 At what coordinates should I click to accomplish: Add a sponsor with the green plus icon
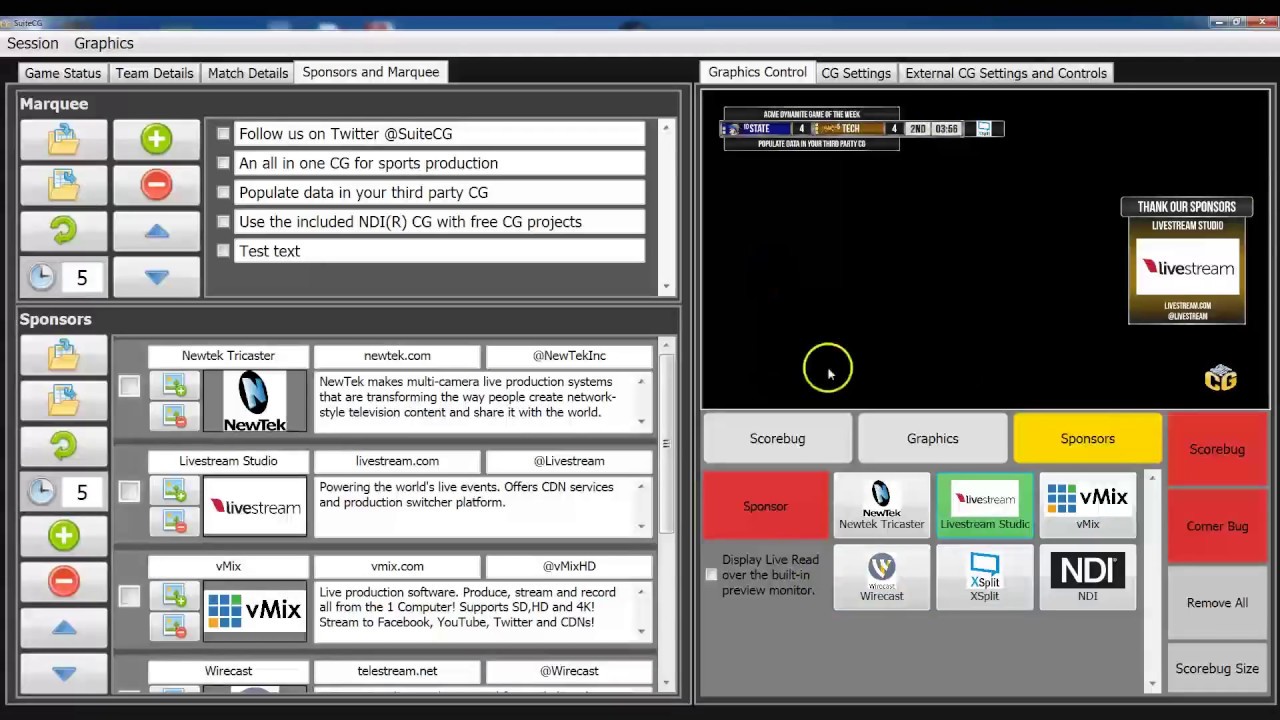click(x=63, y=536)
